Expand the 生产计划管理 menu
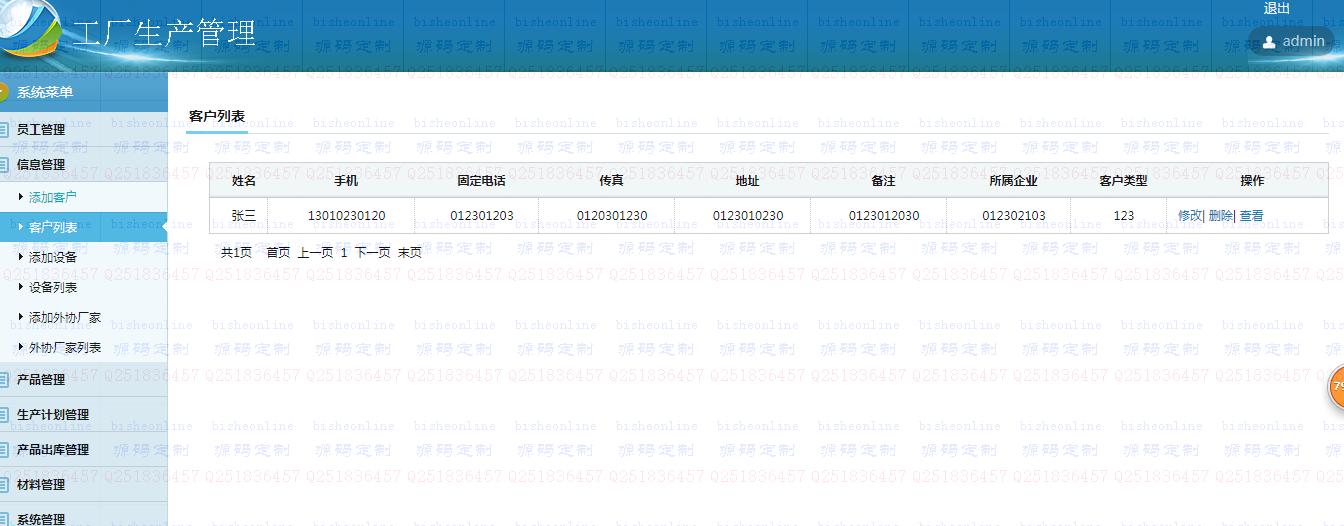 (x=84, y=414)
